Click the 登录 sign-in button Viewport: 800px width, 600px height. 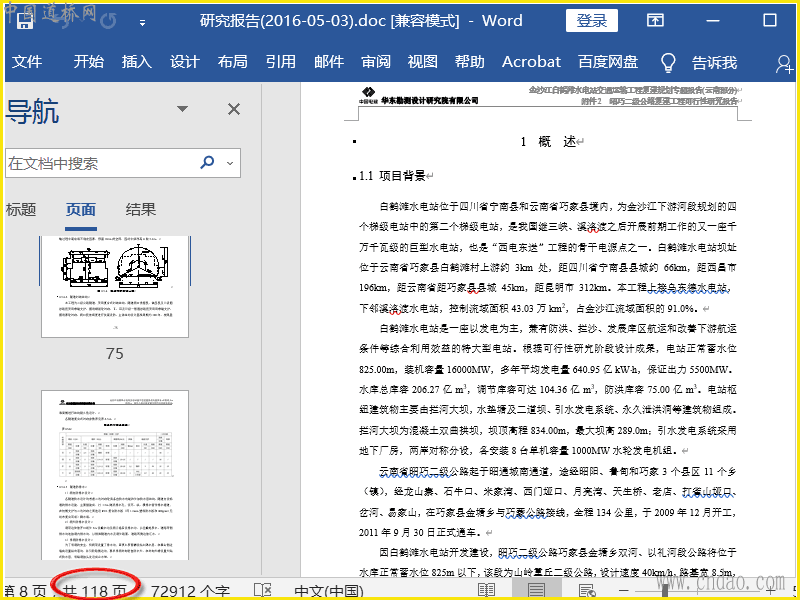(592, 20)
